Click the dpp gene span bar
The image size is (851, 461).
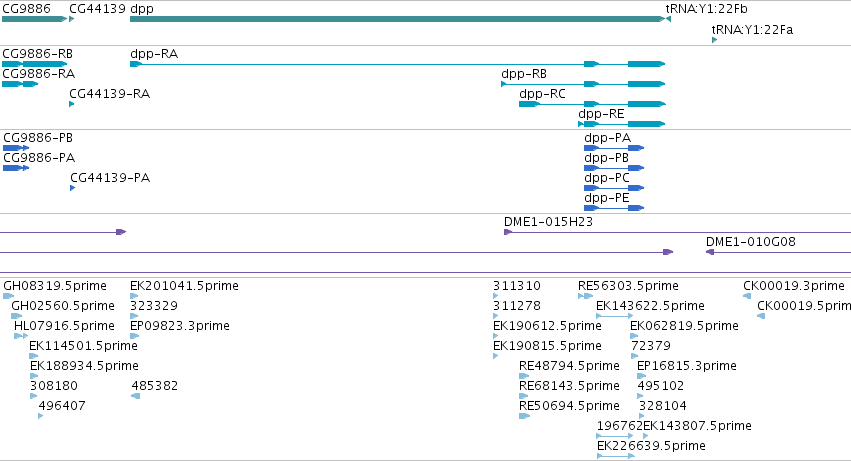click(x=397, y=19)
